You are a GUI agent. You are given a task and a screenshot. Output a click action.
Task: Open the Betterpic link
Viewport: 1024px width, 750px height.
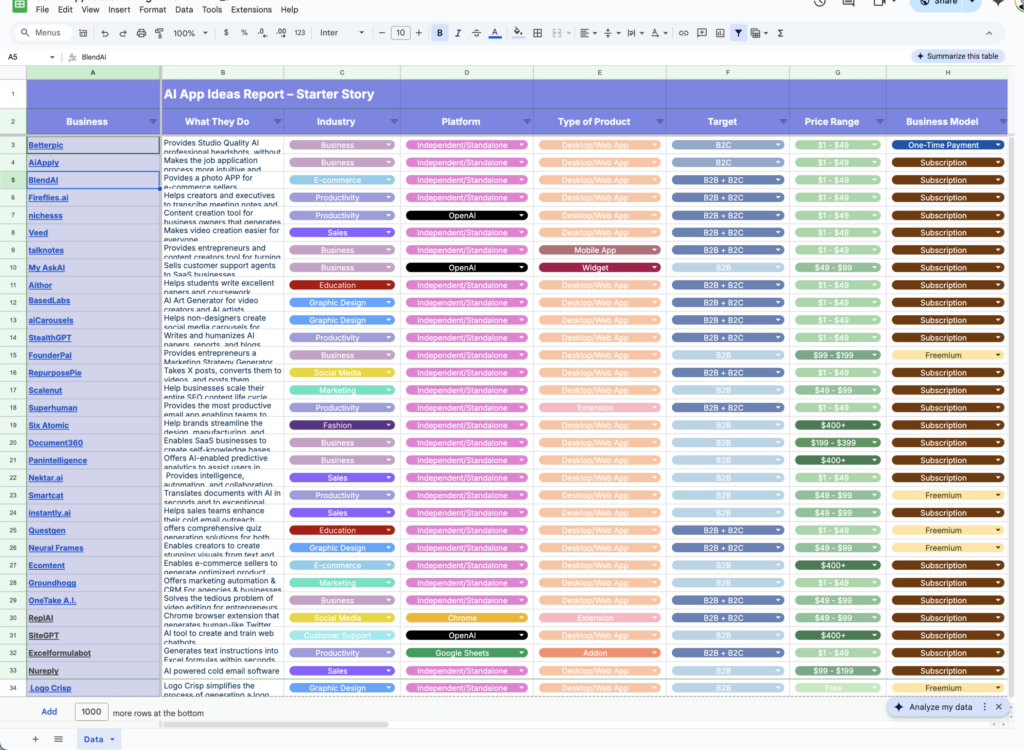(x=46, y=145)
